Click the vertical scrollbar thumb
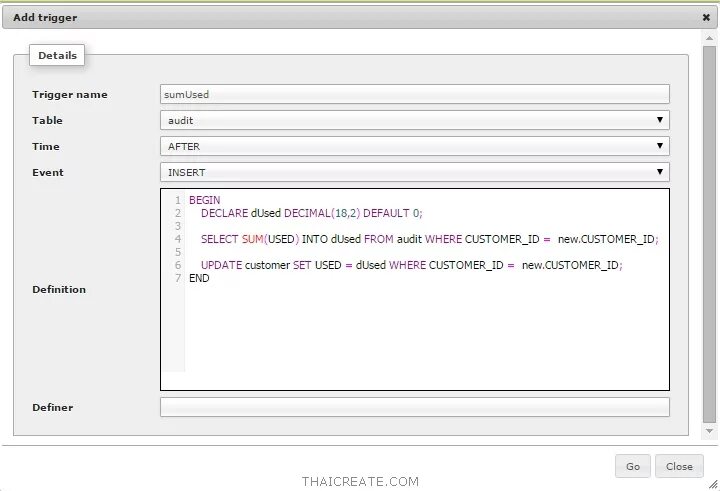 709,234
